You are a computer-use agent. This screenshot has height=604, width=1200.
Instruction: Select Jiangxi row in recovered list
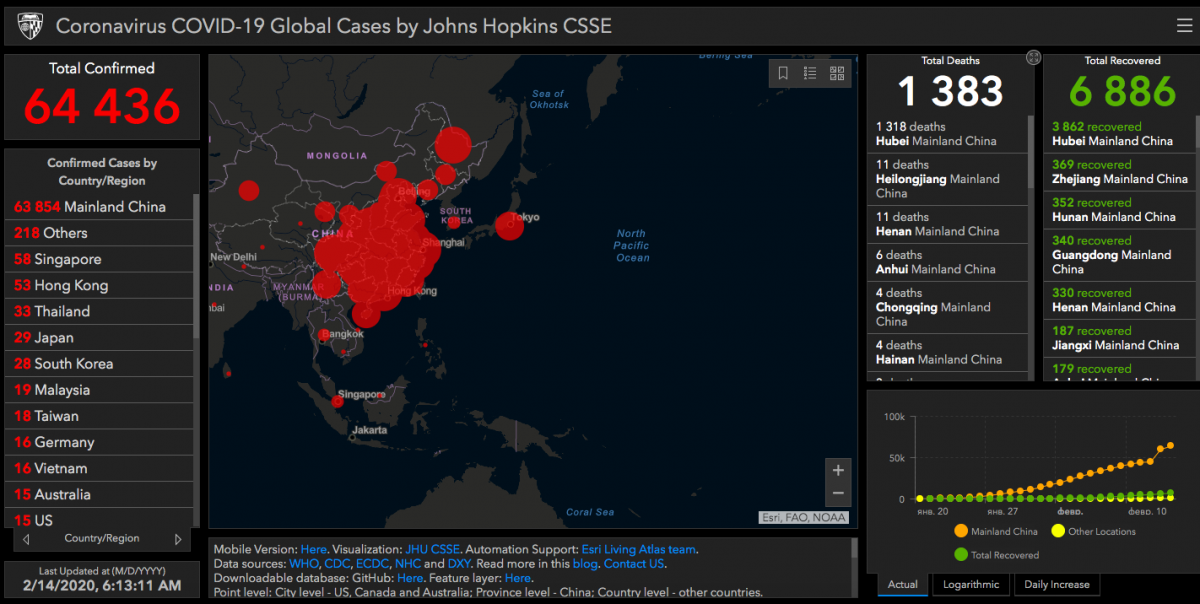click(x=1120, y=338)
